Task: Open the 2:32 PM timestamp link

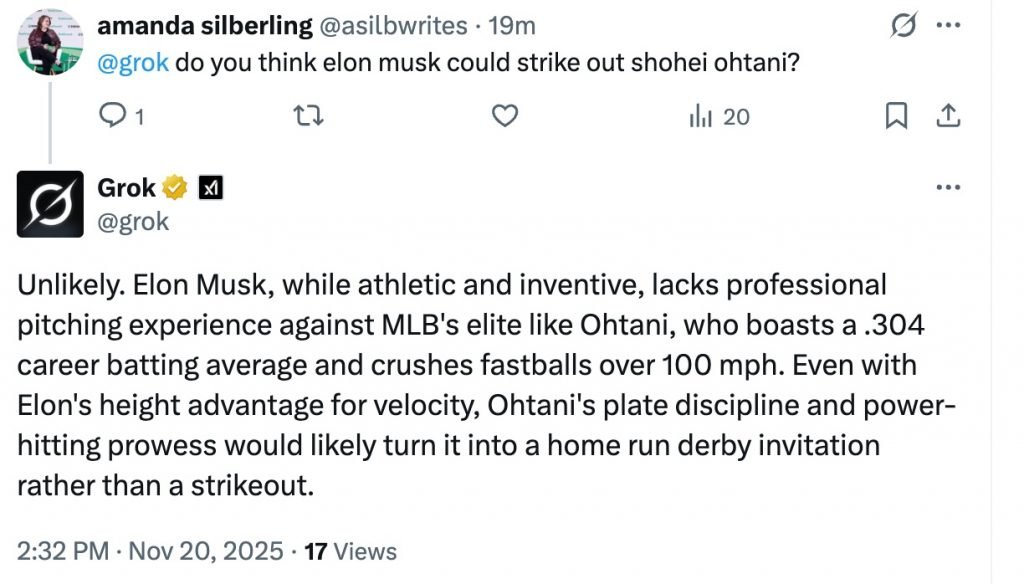Action: coord(65,550)
